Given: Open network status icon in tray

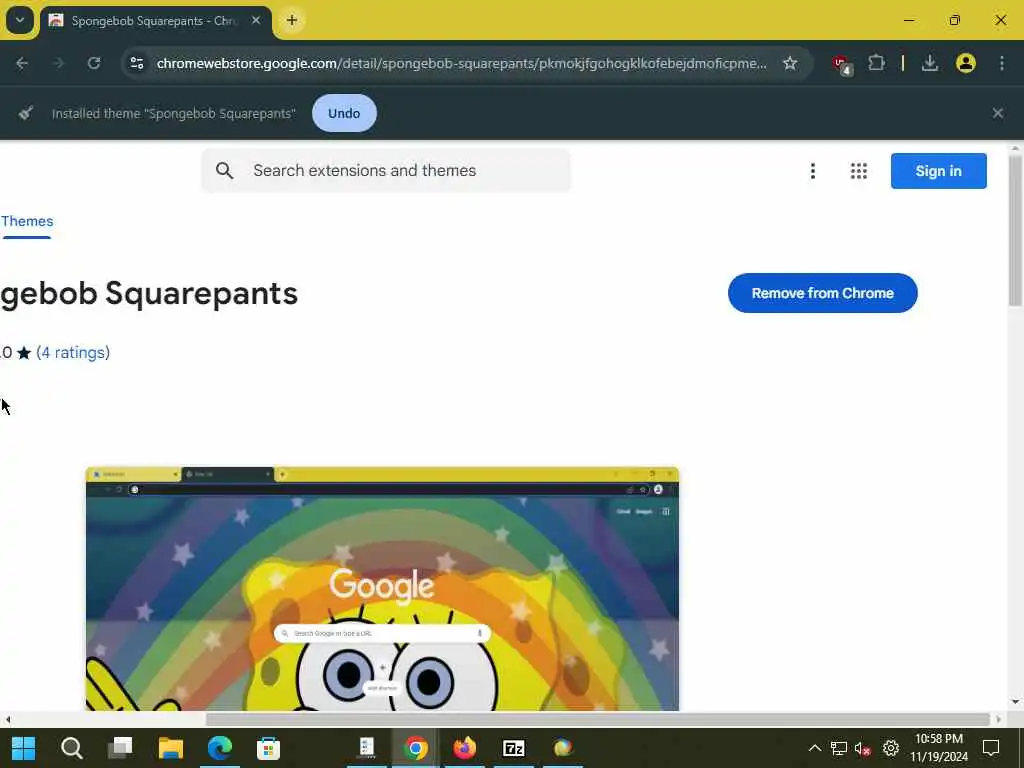Looking at the screenshot, I should click(x=839, y=748).
